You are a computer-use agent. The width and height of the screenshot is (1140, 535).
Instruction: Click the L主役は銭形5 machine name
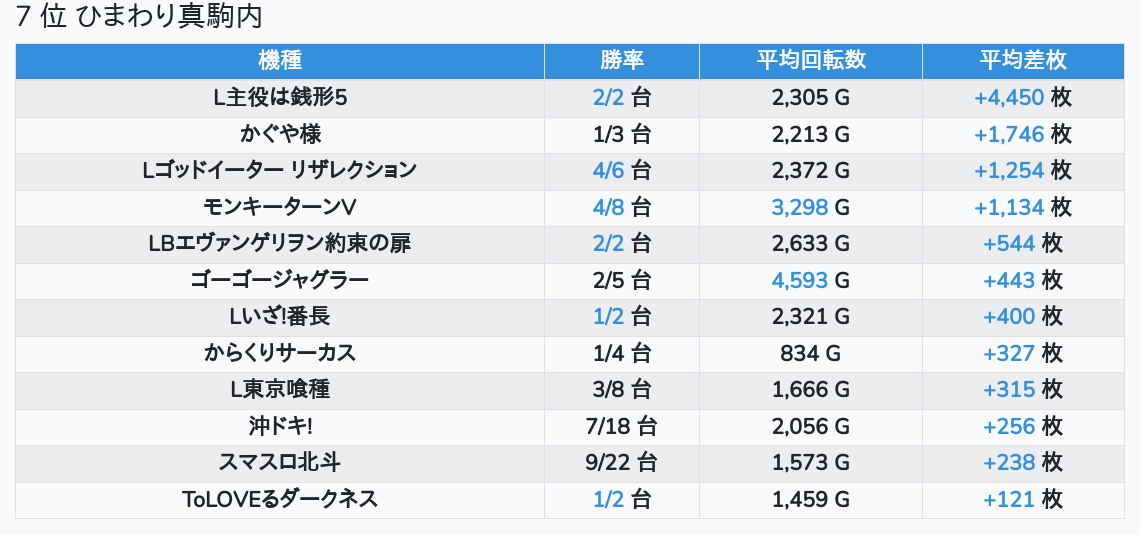280,97
